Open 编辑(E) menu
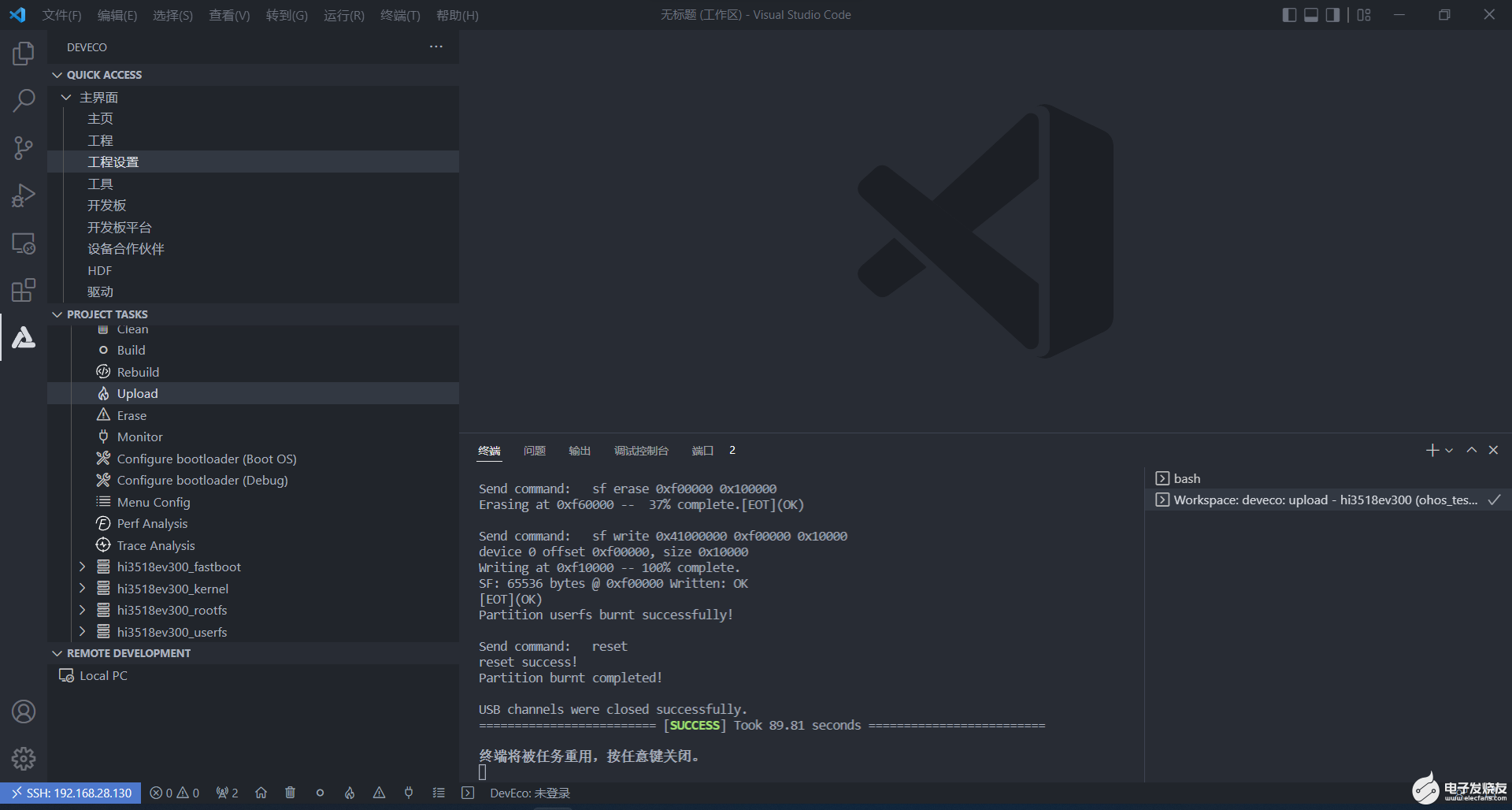 (x=117, y=15)
